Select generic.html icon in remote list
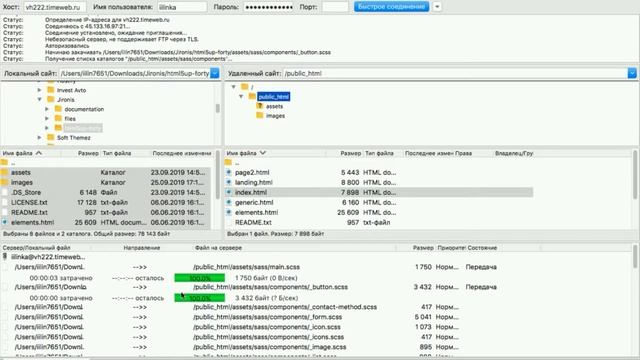 click(x=229, y=202)
